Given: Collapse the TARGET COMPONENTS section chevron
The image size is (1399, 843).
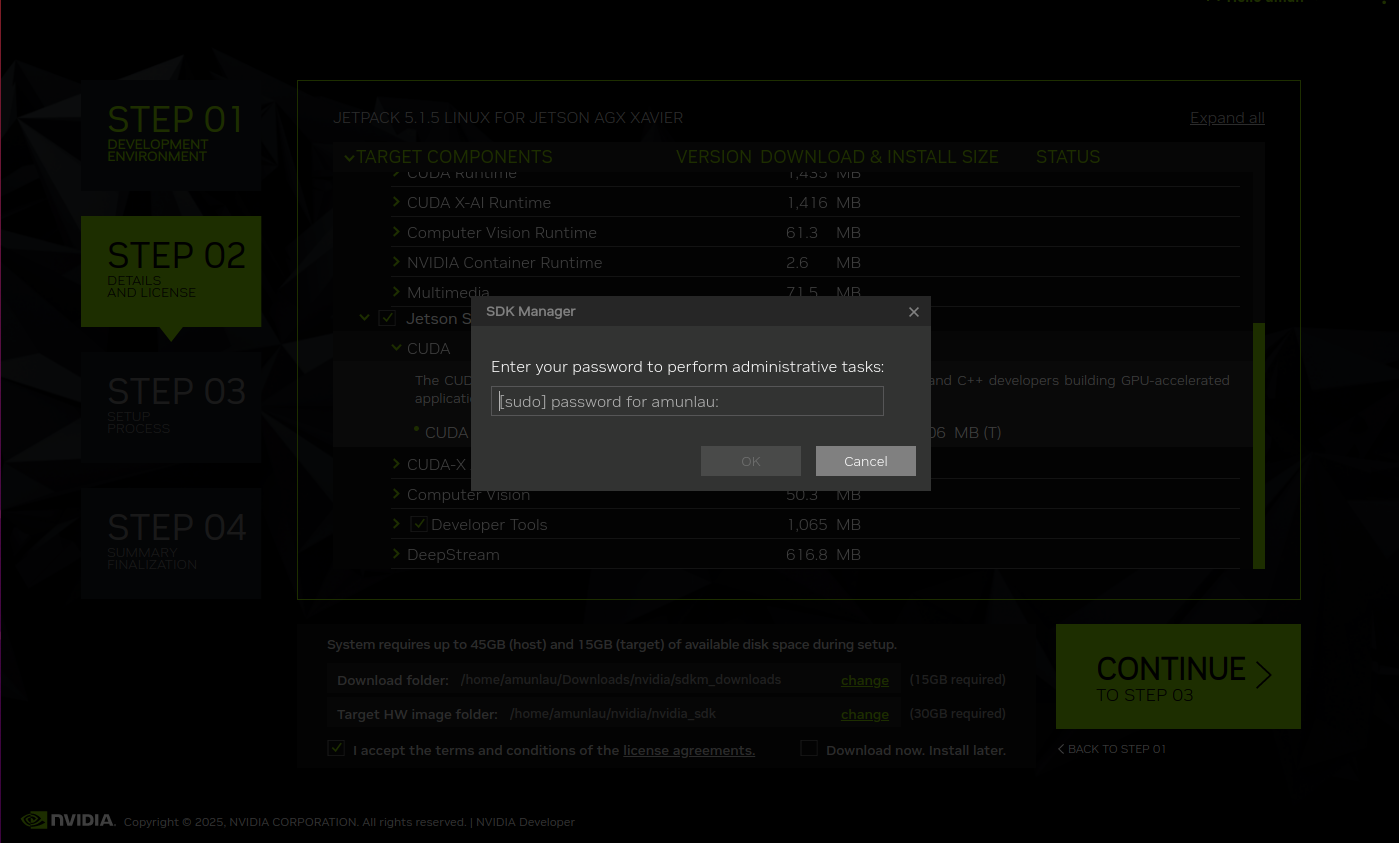Looking at the screenshot, I should (x=349, y=157).
